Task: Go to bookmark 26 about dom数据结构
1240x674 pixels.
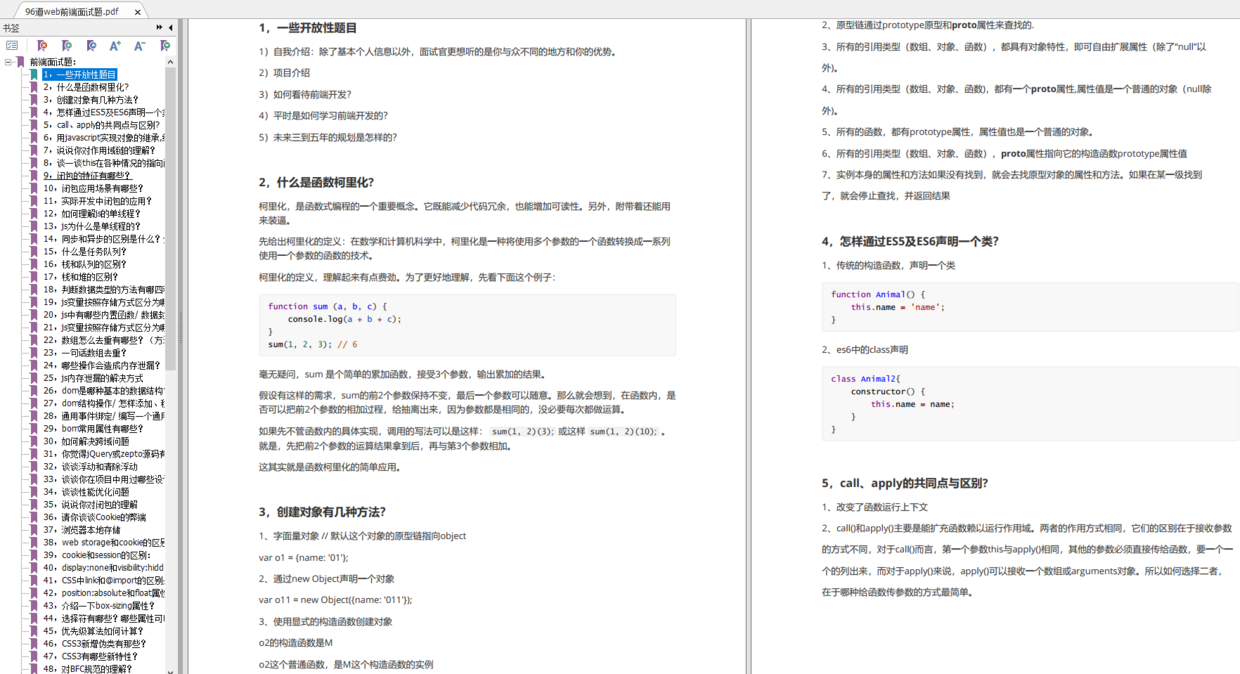Action: coord(103,391)
